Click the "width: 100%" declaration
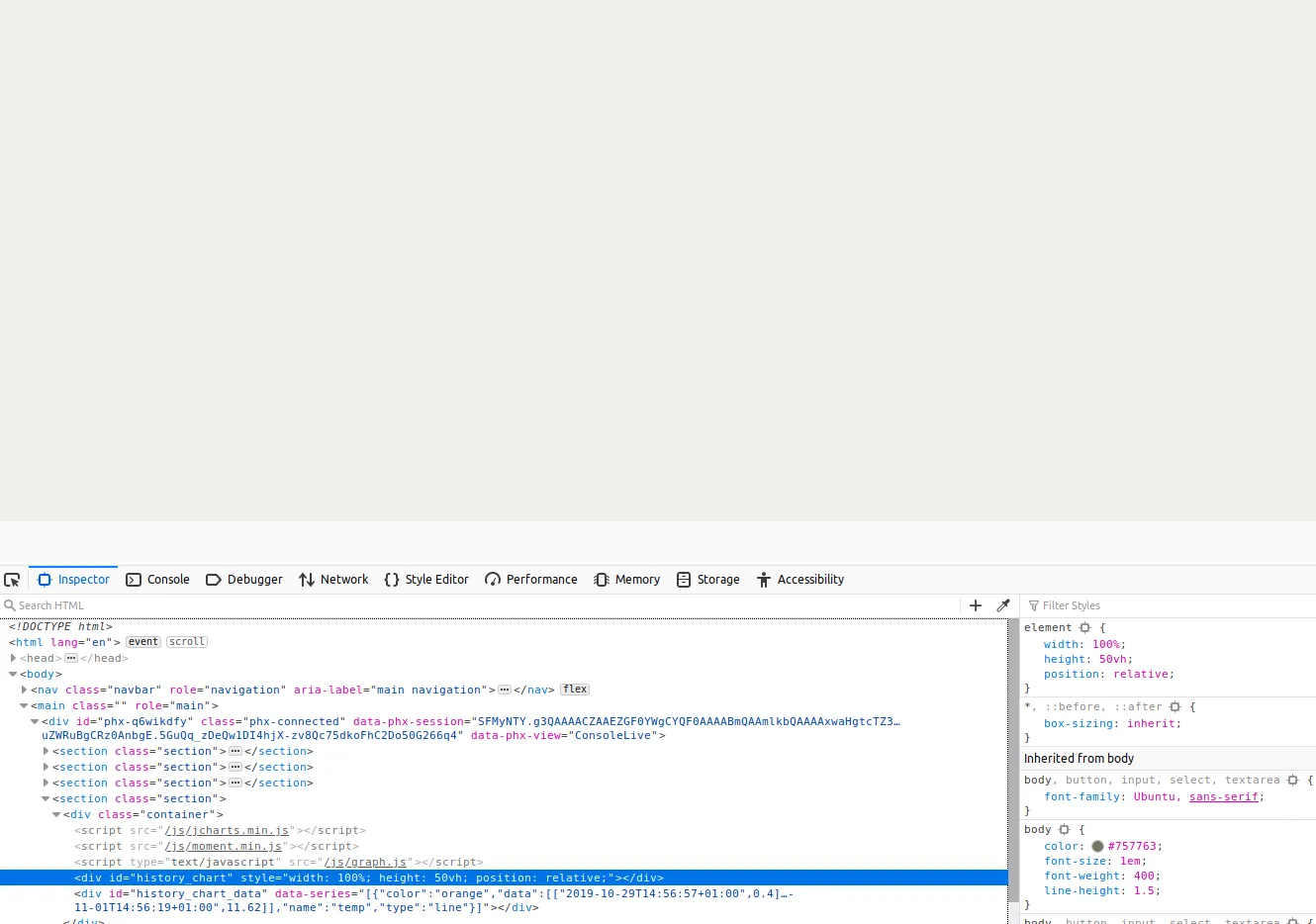This screenshot has height=924, width=1316. [1084, 644]
